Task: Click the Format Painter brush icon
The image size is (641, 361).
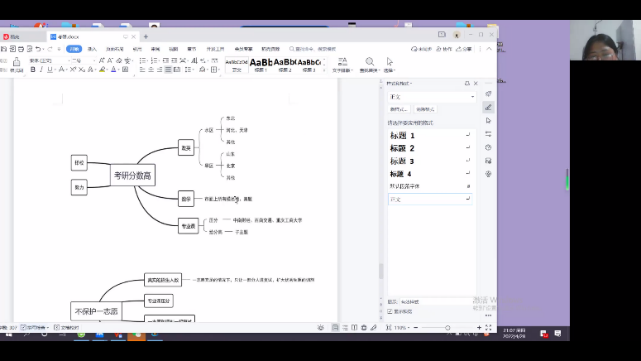Action: pyautogui.click(x=16, y=64)
